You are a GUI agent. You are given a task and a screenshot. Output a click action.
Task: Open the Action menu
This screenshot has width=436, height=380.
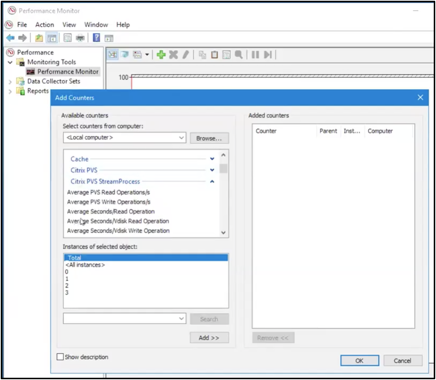click(45, 25)
